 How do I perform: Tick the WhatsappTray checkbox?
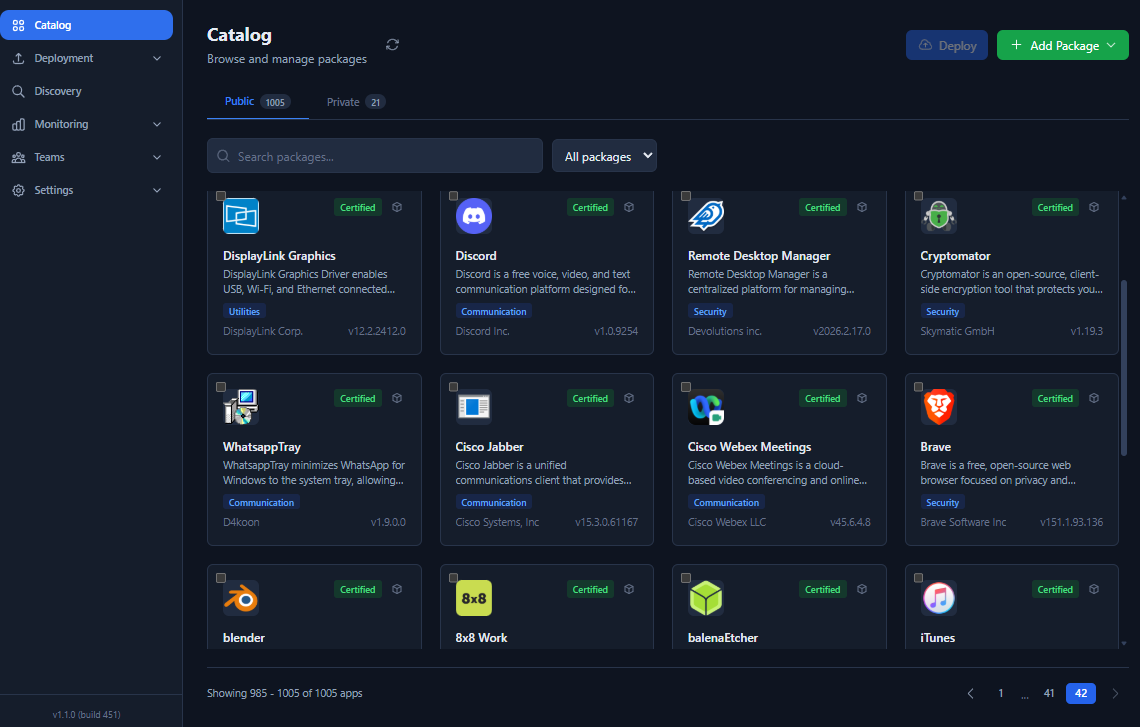click(x=221, y=387)
